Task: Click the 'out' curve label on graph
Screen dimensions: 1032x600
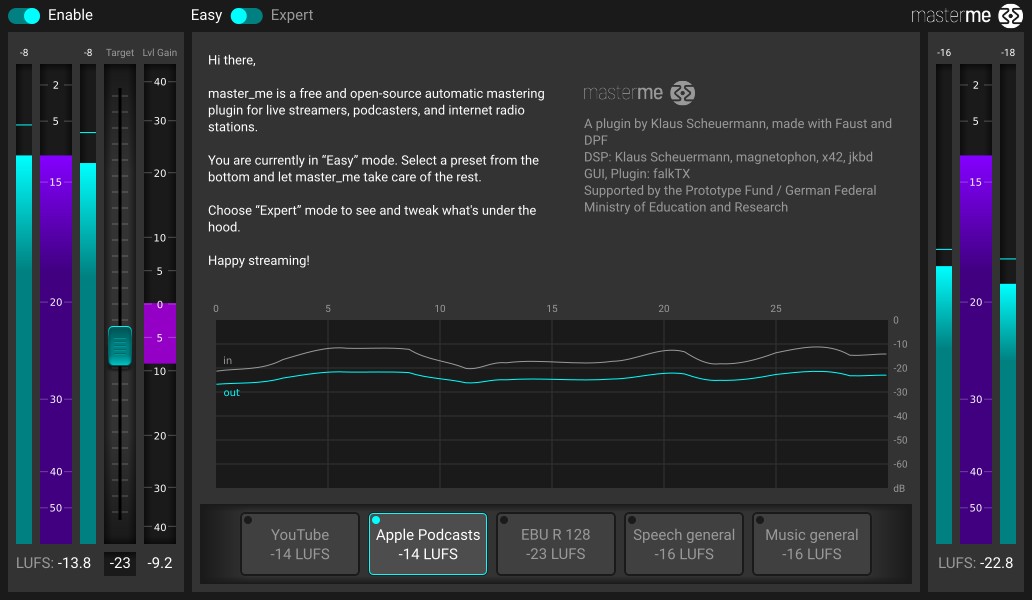Action: click(x=231, y=393)
